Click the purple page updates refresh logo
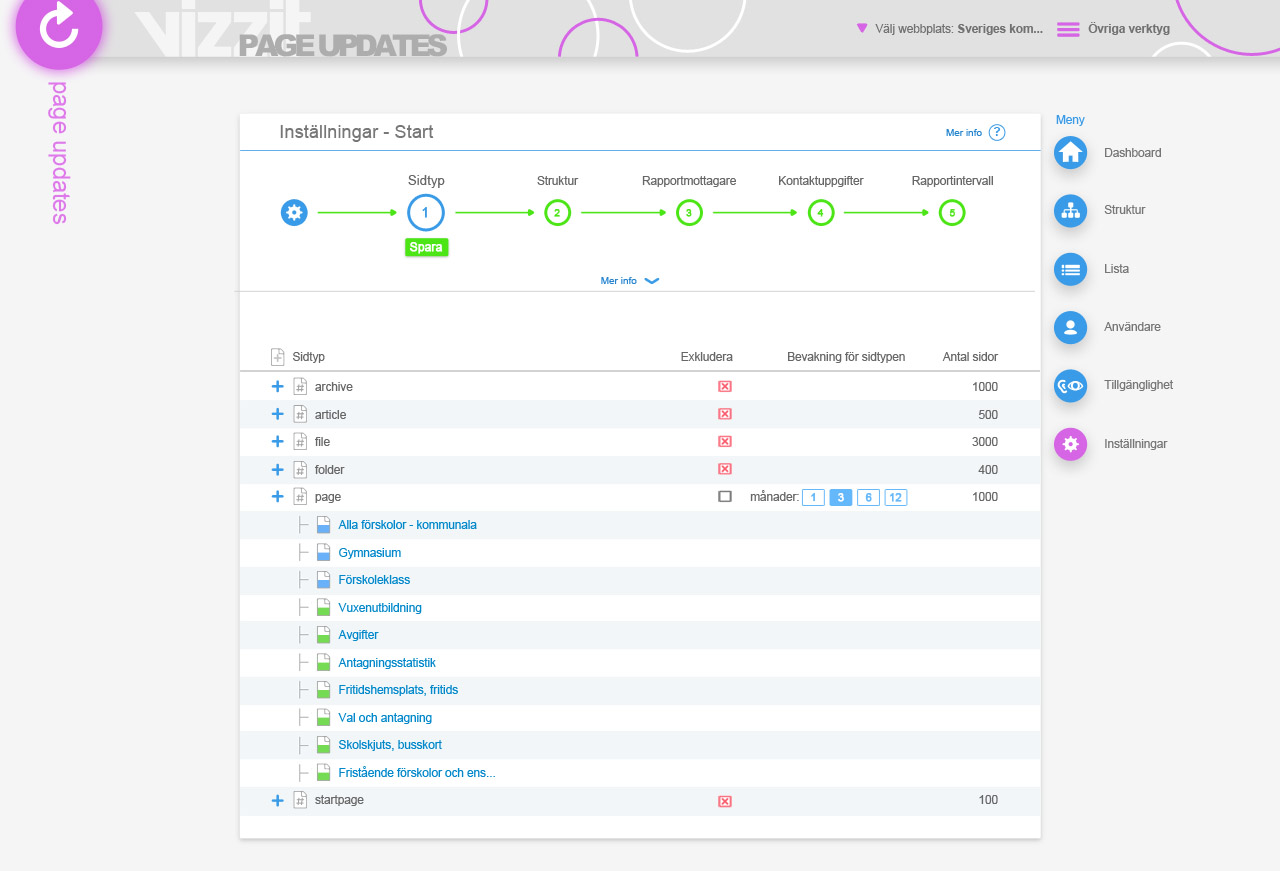 point(59,27)
